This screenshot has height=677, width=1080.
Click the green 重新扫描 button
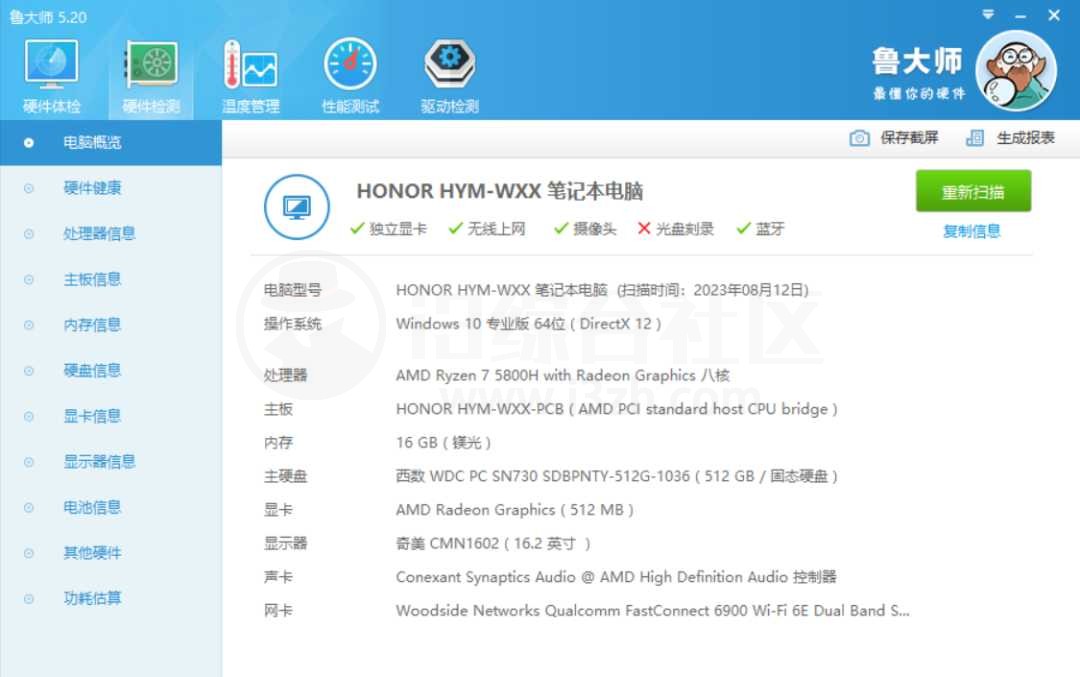coord(973,191)
